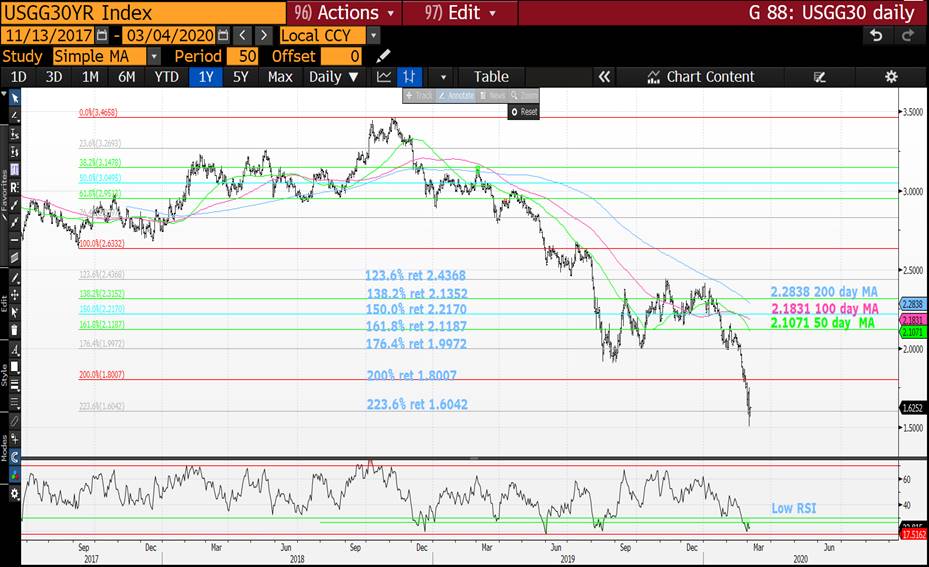
Task: Click the 1.6252 last price tag on axis
Action: (912, 408)
